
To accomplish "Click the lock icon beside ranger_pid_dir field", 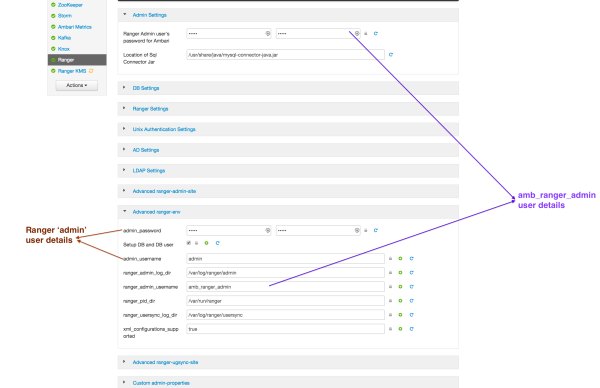I will coord(390,301).
